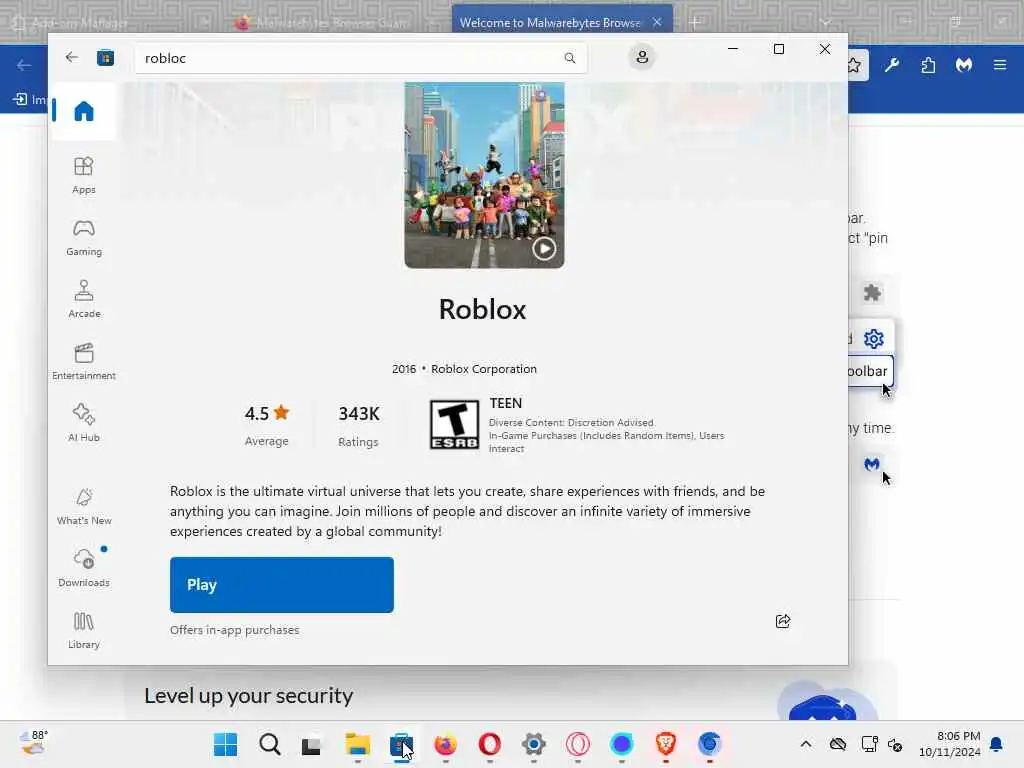Screen dimensions: 1024x768
Task: Open the notifications bell icon
Action: pos(997,744)
